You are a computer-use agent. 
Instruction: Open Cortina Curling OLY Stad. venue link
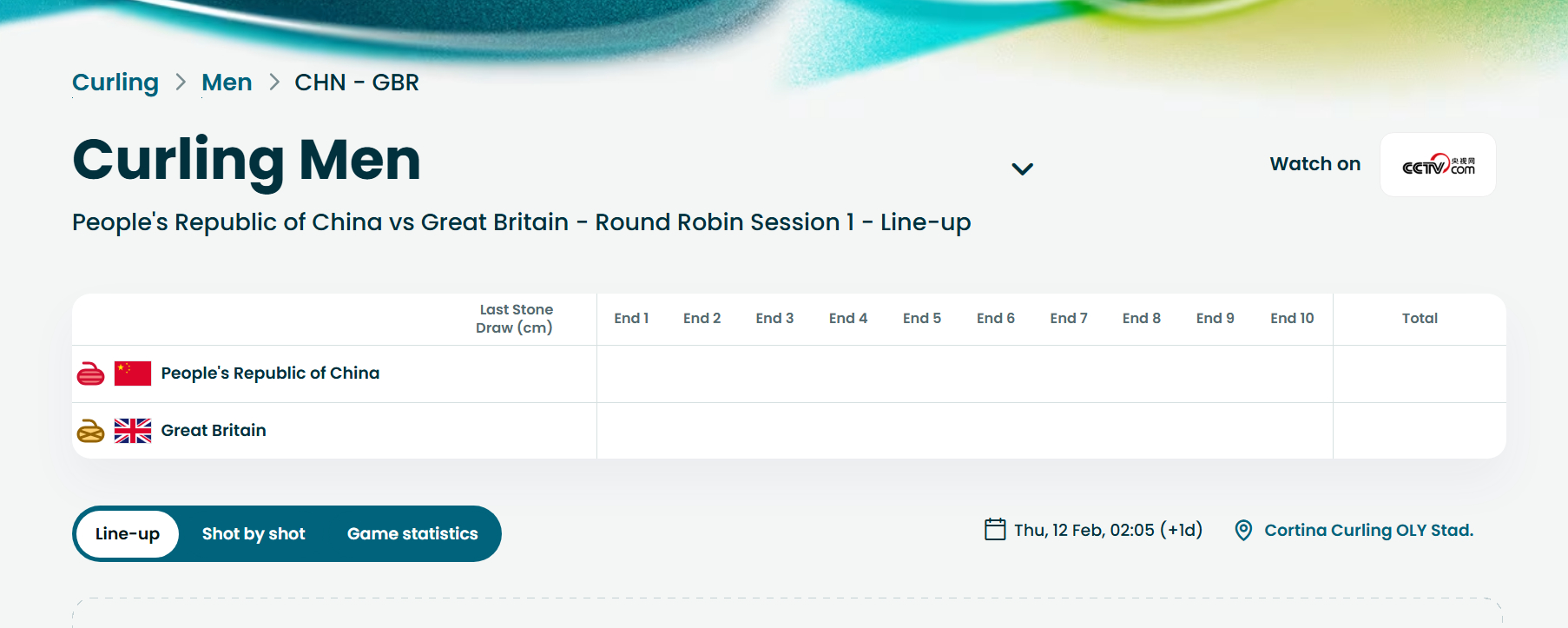click(1368, 530)
